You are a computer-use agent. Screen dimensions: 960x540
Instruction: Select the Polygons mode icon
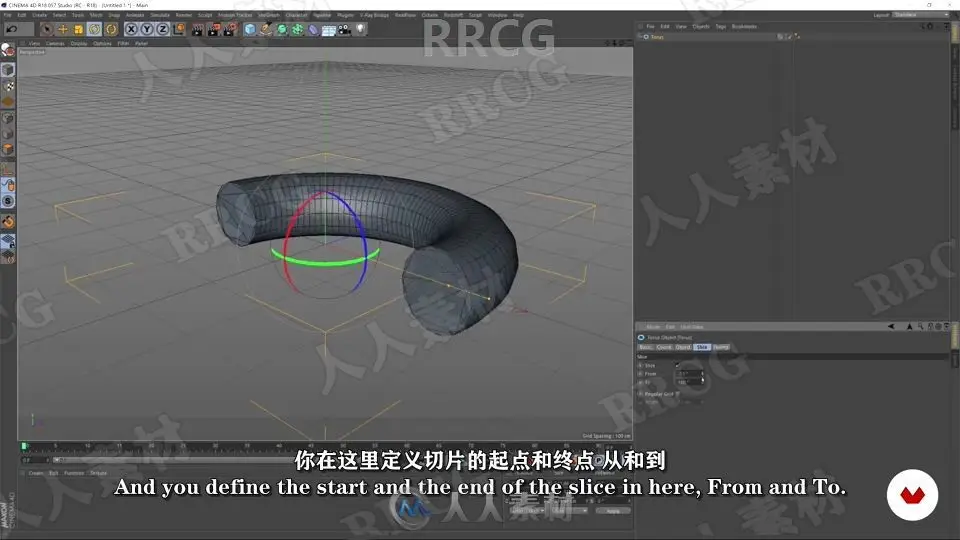point(8,149)
